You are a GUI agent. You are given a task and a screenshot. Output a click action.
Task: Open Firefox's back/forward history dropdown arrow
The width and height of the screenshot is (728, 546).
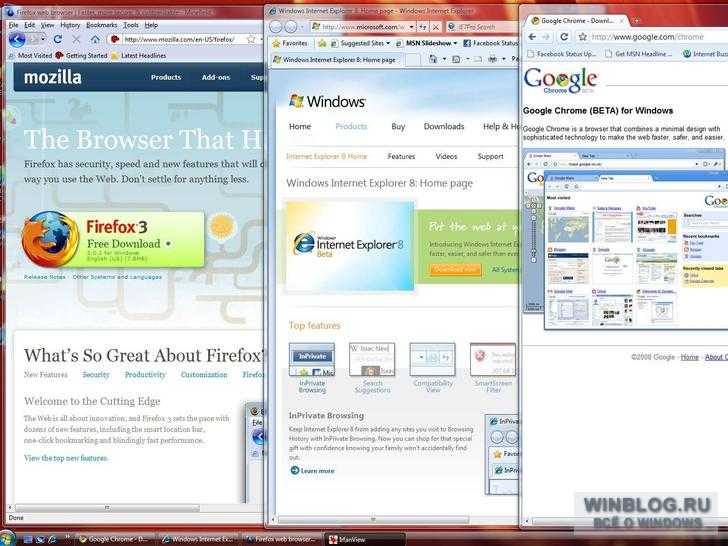[43, 39]
